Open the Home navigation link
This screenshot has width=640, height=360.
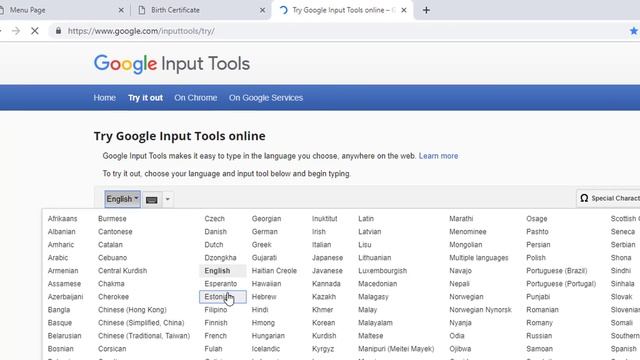(104, 98)
